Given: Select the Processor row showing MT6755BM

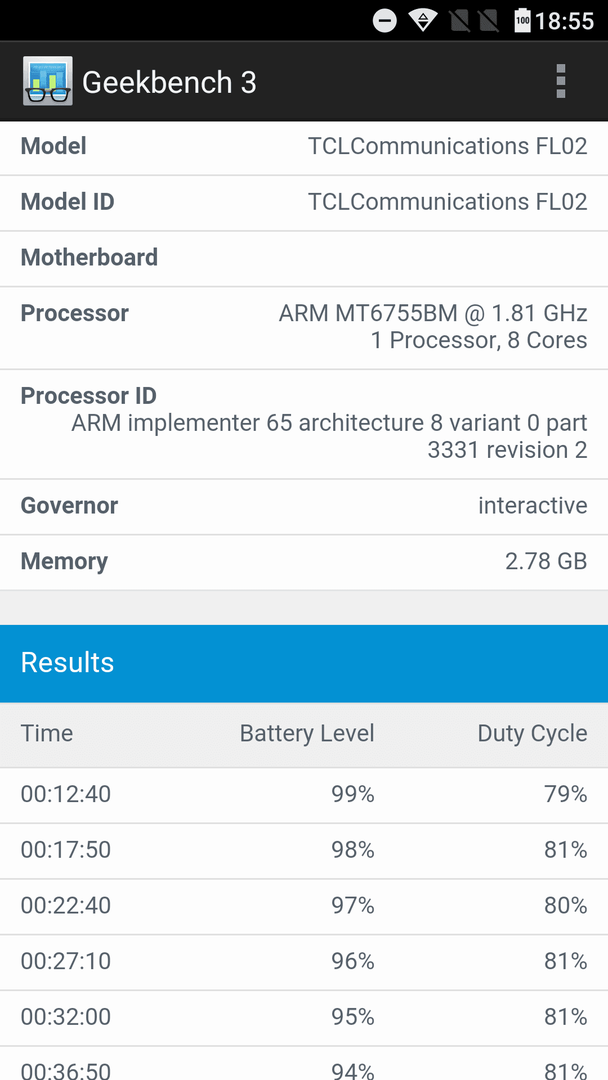Looking at the screenshot, I should [x=304, y=328].
